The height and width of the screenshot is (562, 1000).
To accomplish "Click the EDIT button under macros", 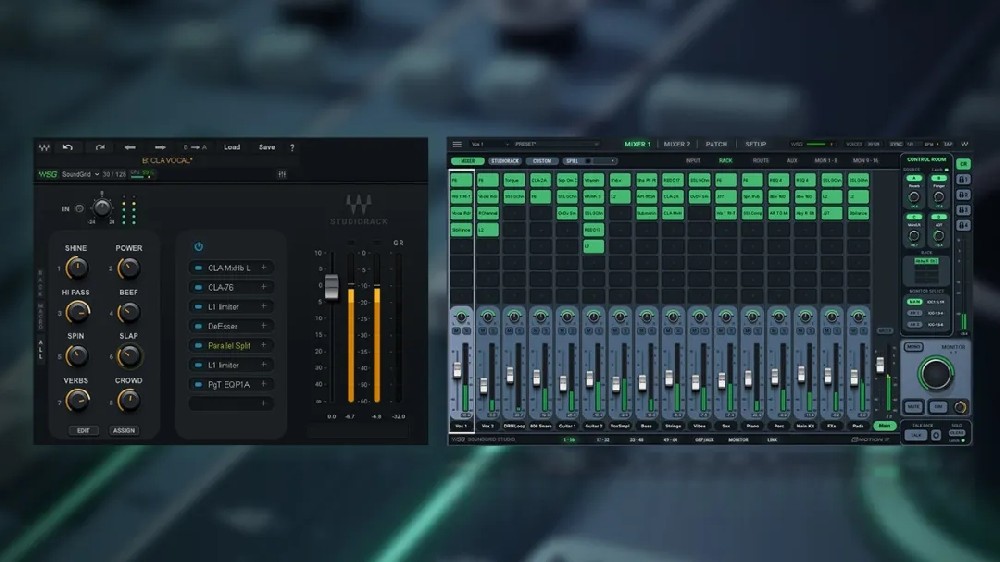I will tap(83, 431).
